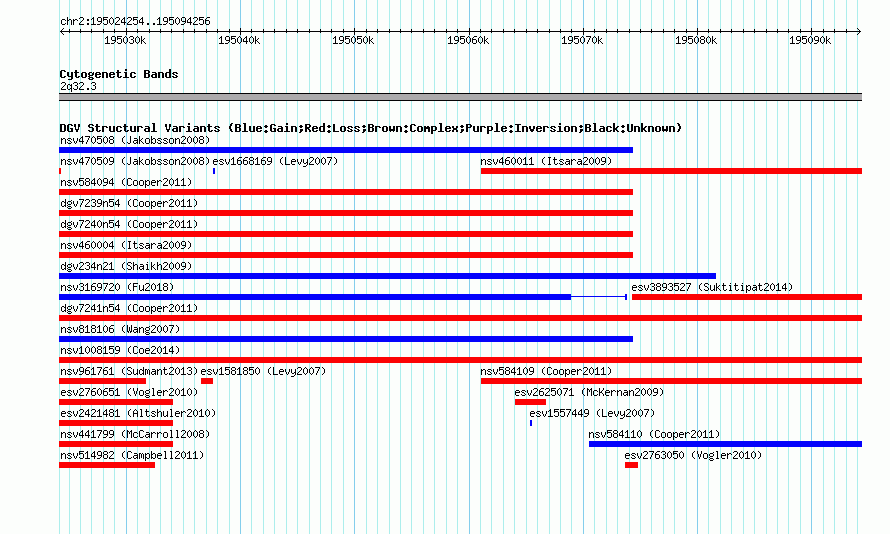Open variant esv2421481 (Altshuler2010) label
Image resolution: width=890 pixels, height=534 pixels.
click(138, 413)
